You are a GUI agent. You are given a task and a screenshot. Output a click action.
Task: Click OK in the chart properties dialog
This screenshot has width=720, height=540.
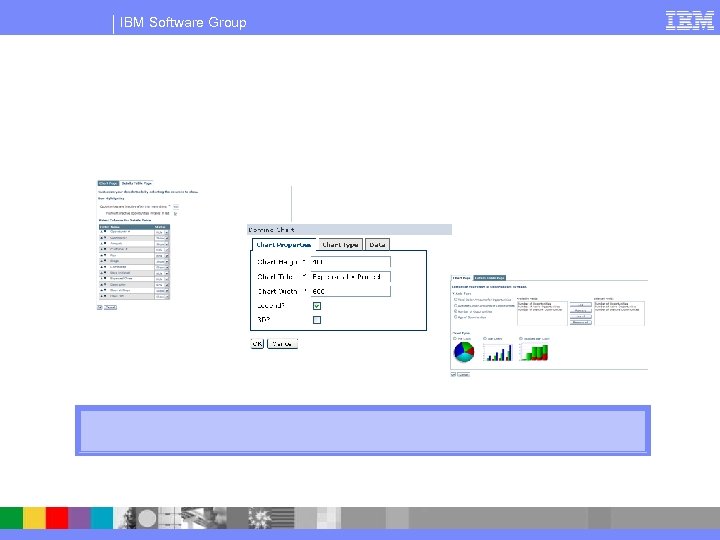click(257, 344)
